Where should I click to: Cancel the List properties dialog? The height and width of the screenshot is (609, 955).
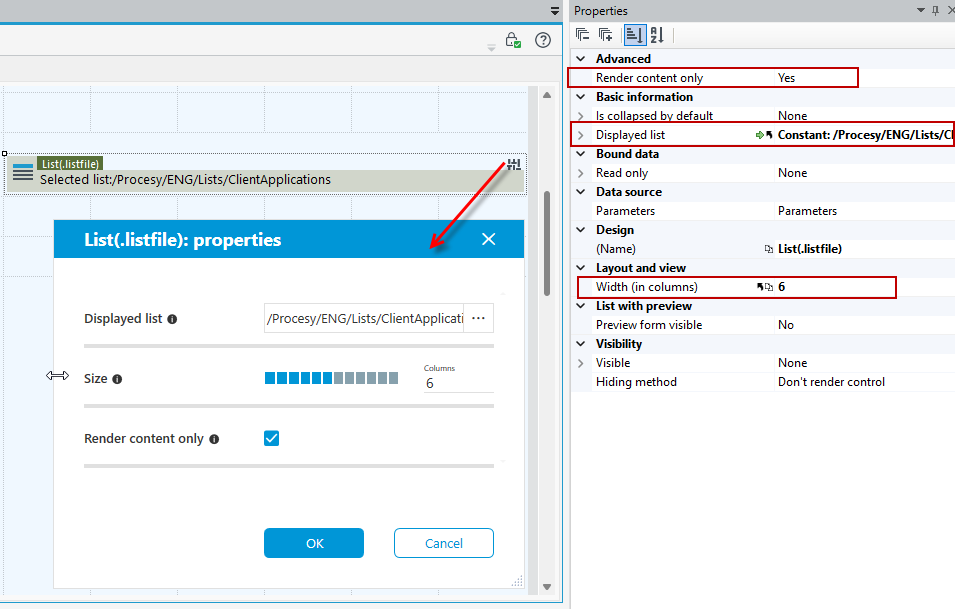[x=444, y=543]
